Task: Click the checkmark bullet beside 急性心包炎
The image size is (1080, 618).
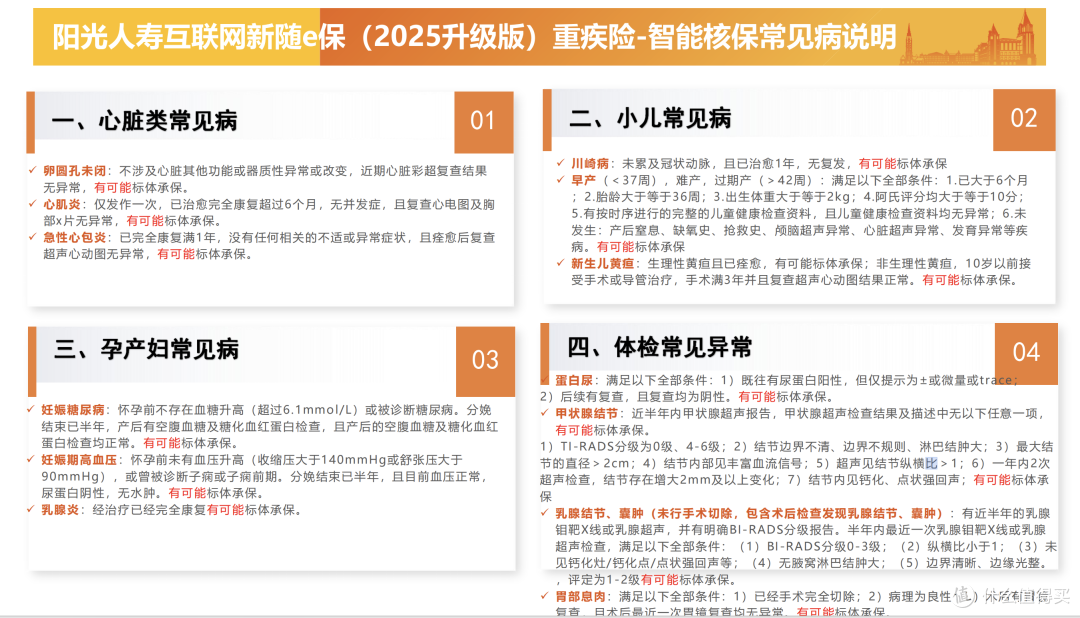Action: coord(32,237)
